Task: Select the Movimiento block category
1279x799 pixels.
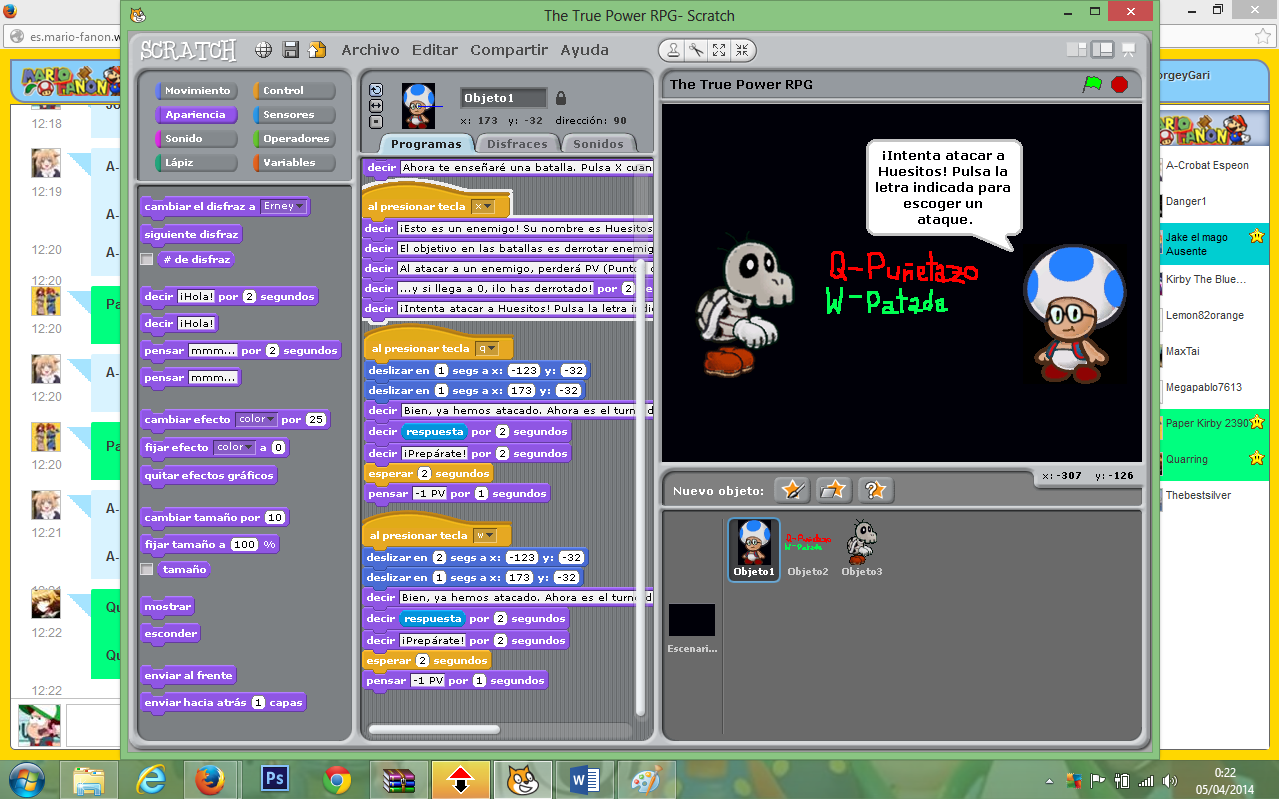Action: pos(196,91)
